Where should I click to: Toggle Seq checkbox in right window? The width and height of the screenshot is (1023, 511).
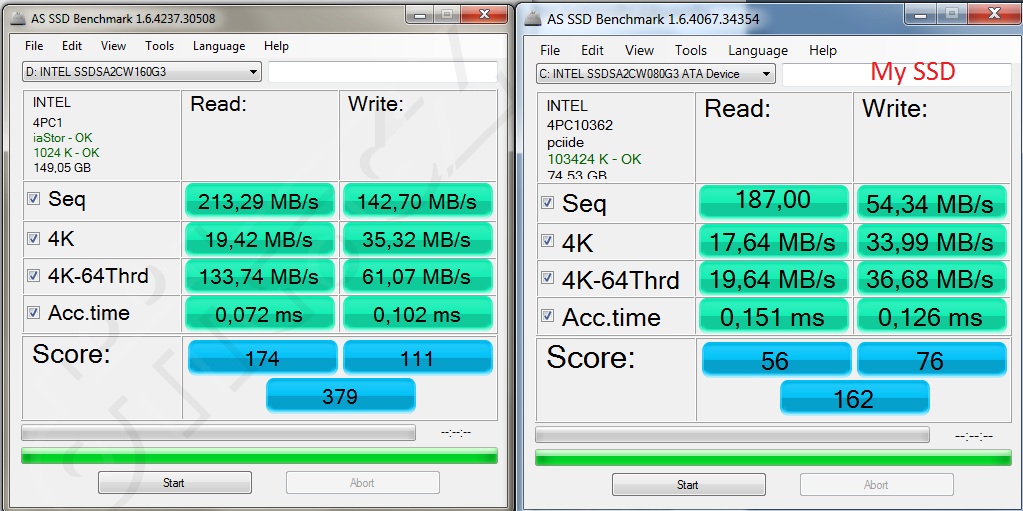[547, 203]
